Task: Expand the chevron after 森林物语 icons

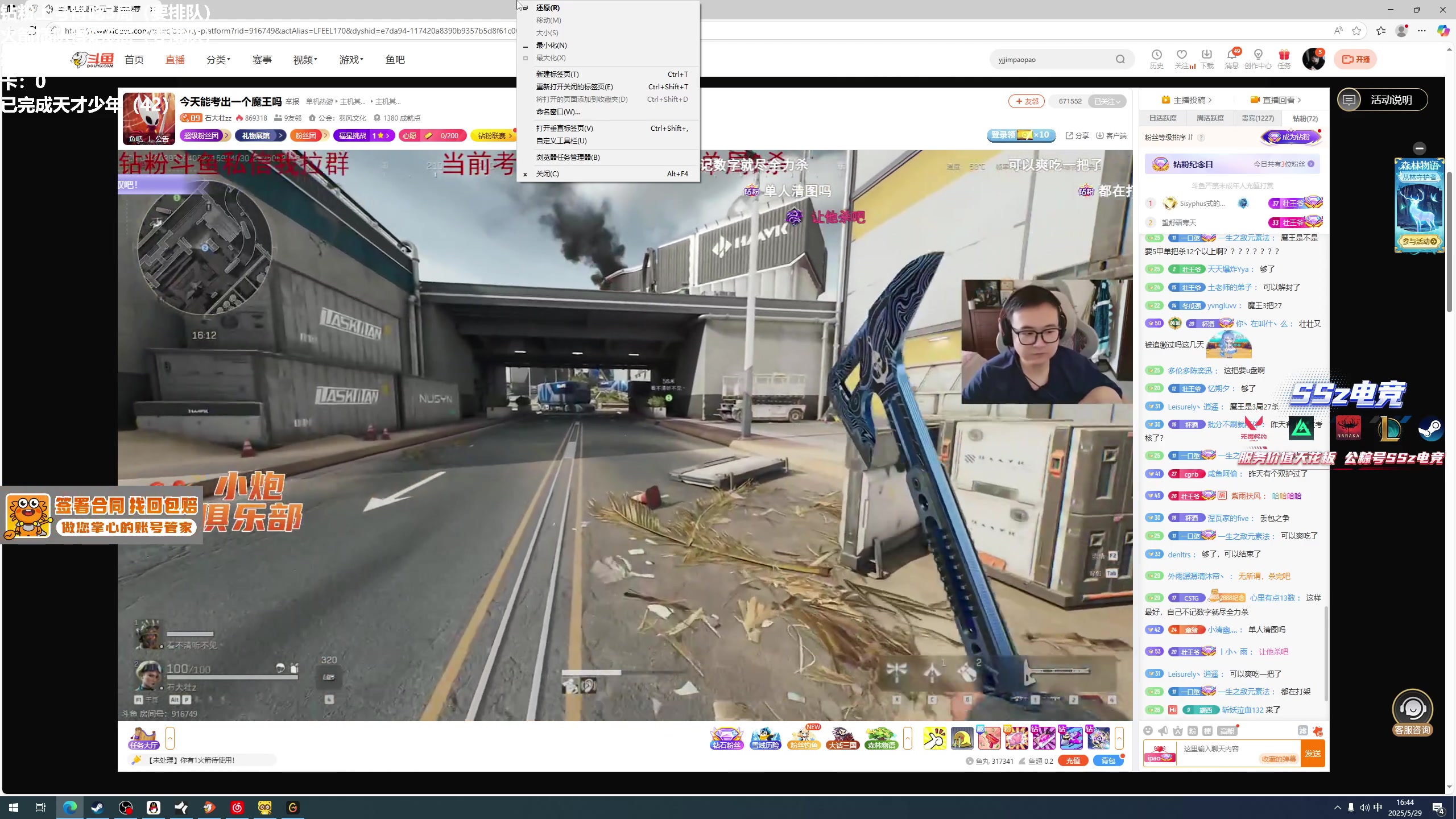Action: [x=908, y=738]
